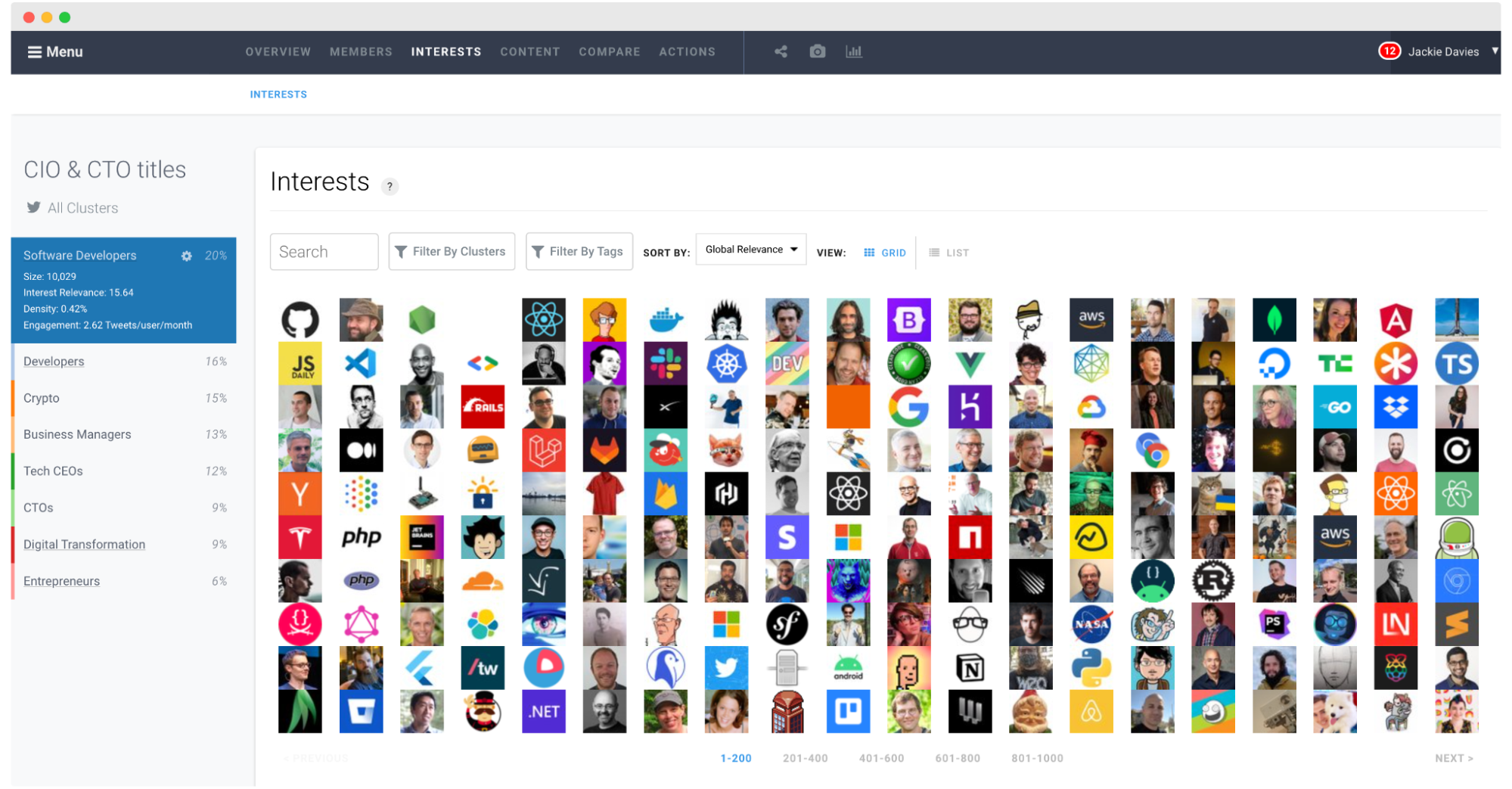Viewport: 1512px width, 789px height.
Task: Open the JS Daily interest thumbnail
Action: [x=300, y=364]
